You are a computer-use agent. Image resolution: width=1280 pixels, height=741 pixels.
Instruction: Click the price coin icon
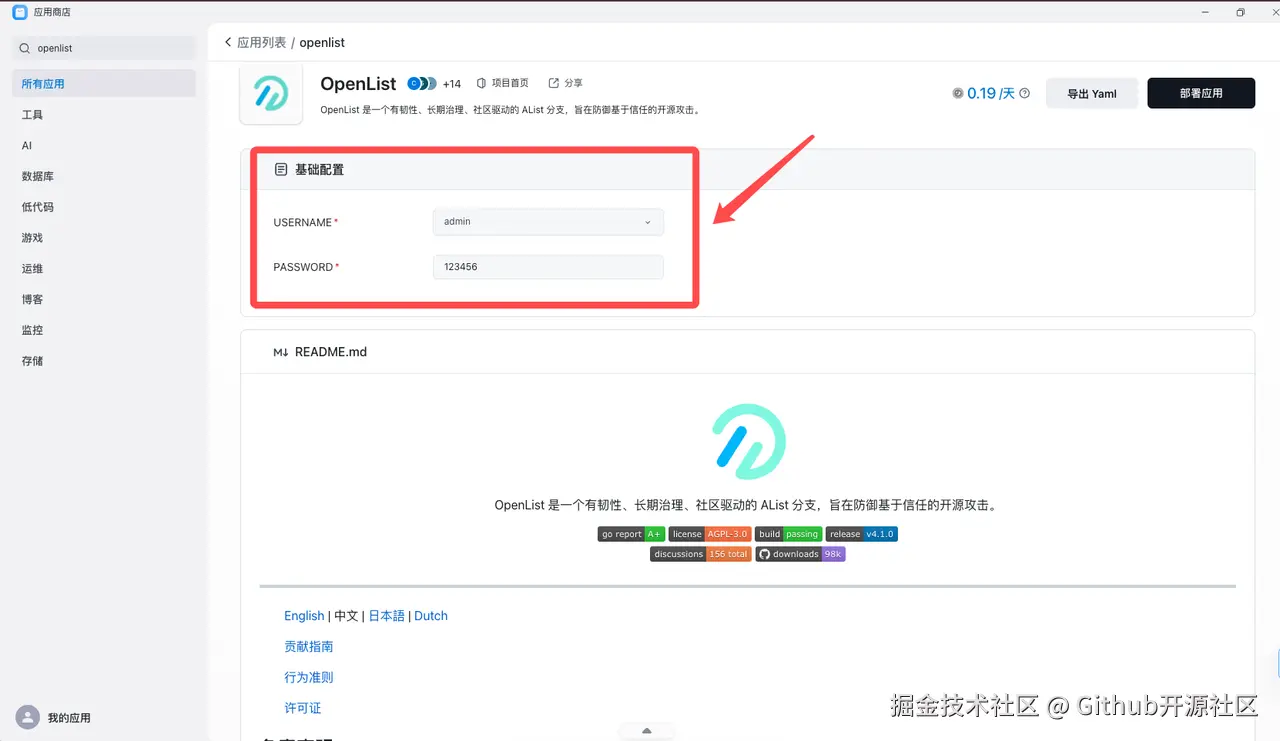[x=958, y=93]
